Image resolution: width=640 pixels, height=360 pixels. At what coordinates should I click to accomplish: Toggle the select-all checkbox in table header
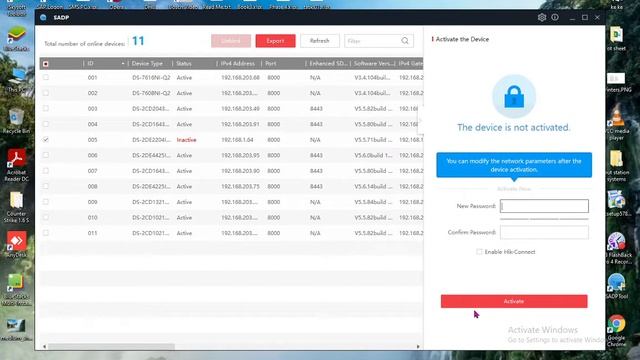pos(46,64)
